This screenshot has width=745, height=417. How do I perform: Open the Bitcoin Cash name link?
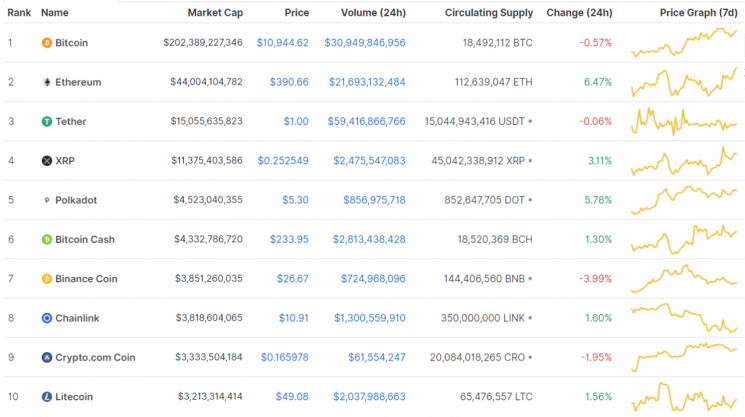pyautogui.click(x=85, y=239)
